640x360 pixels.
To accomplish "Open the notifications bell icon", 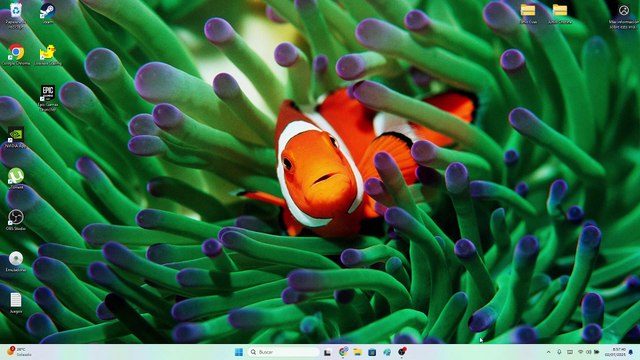I will point(631,352).
